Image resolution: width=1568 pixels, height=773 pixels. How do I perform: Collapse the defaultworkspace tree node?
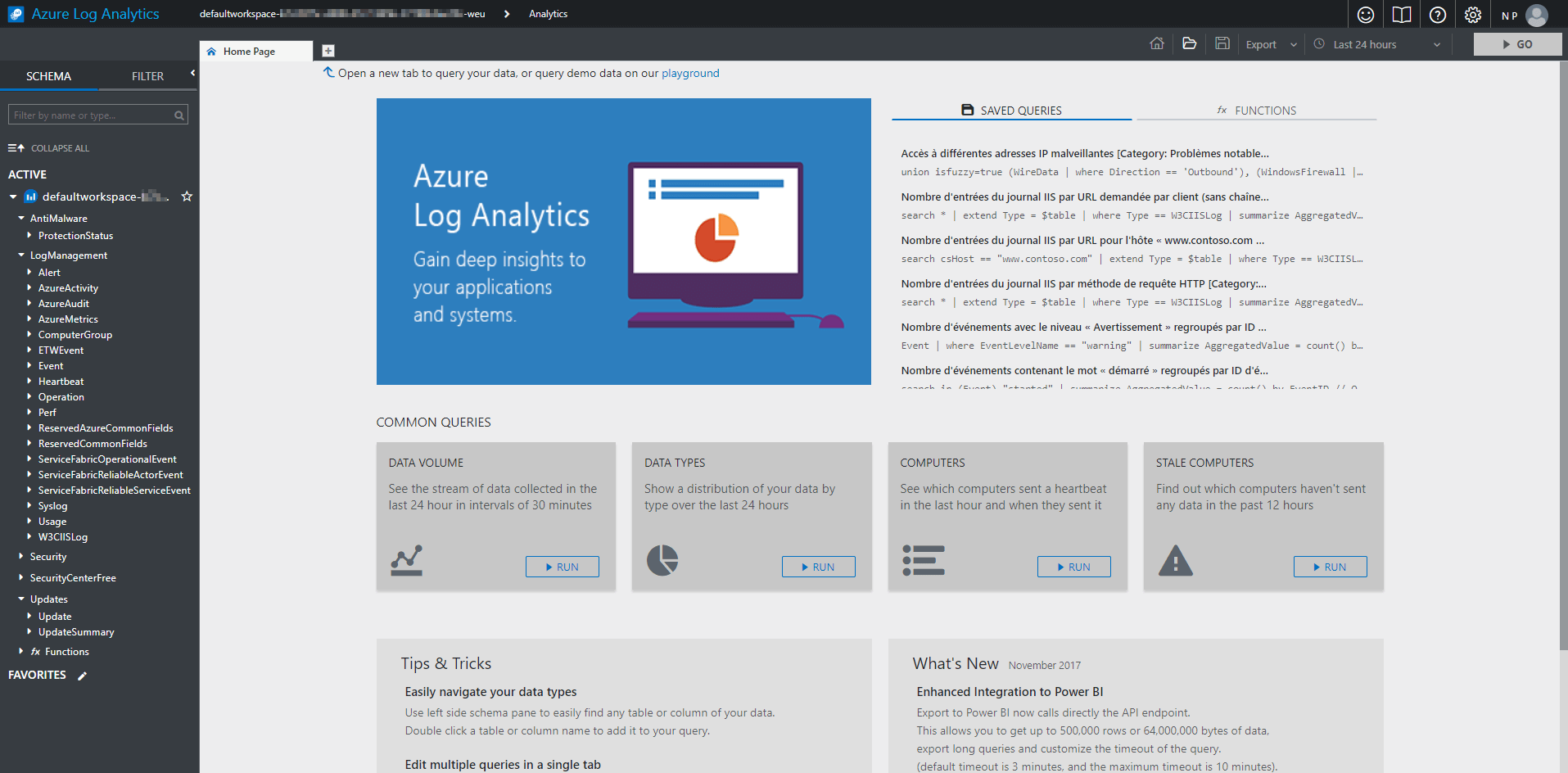[13, 197]
